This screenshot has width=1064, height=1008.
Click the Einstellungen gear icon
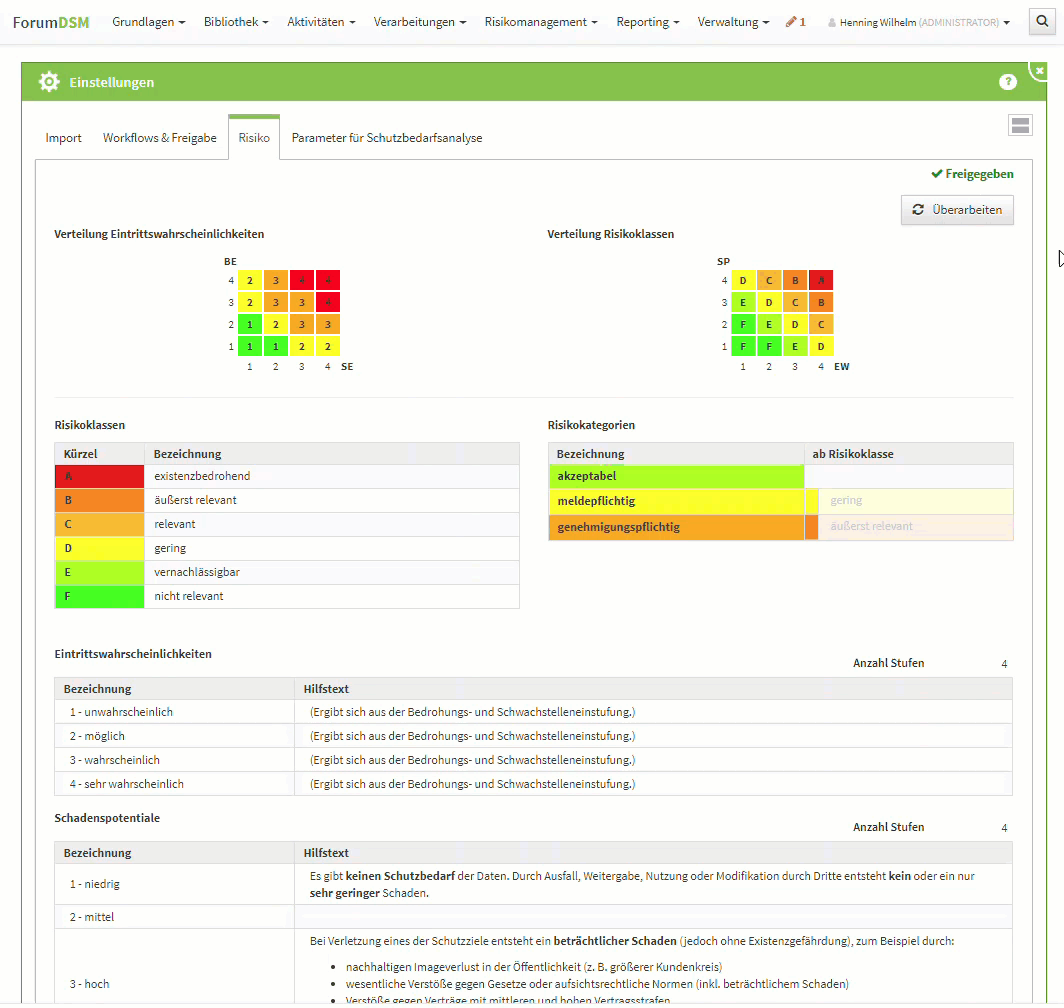tap(49, 82)
